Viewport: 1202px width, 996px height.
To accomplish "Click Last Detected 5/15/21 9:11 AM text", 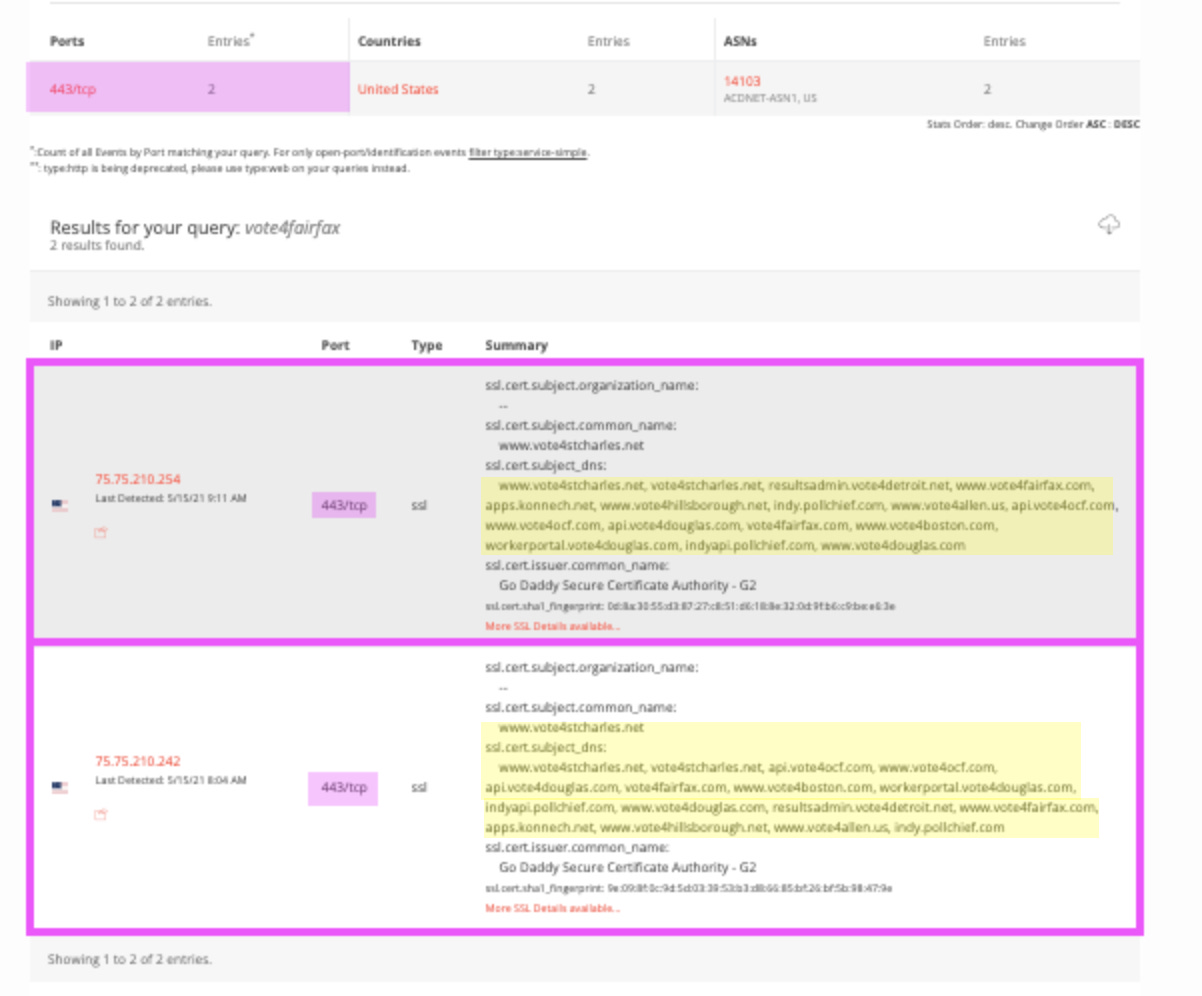I will click(x=171, y=498).
